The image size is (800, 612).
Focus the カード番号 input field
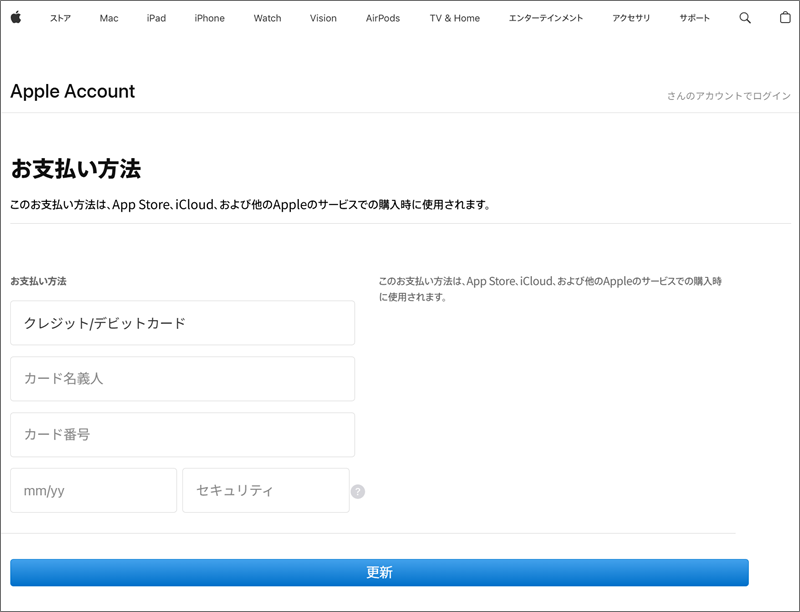182,435
